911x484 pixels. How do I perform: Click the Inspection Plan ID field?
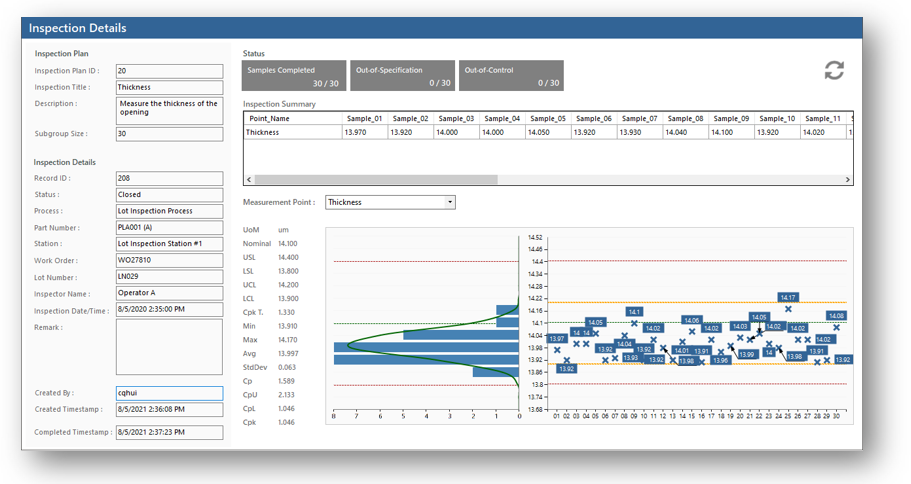point(168,71)
